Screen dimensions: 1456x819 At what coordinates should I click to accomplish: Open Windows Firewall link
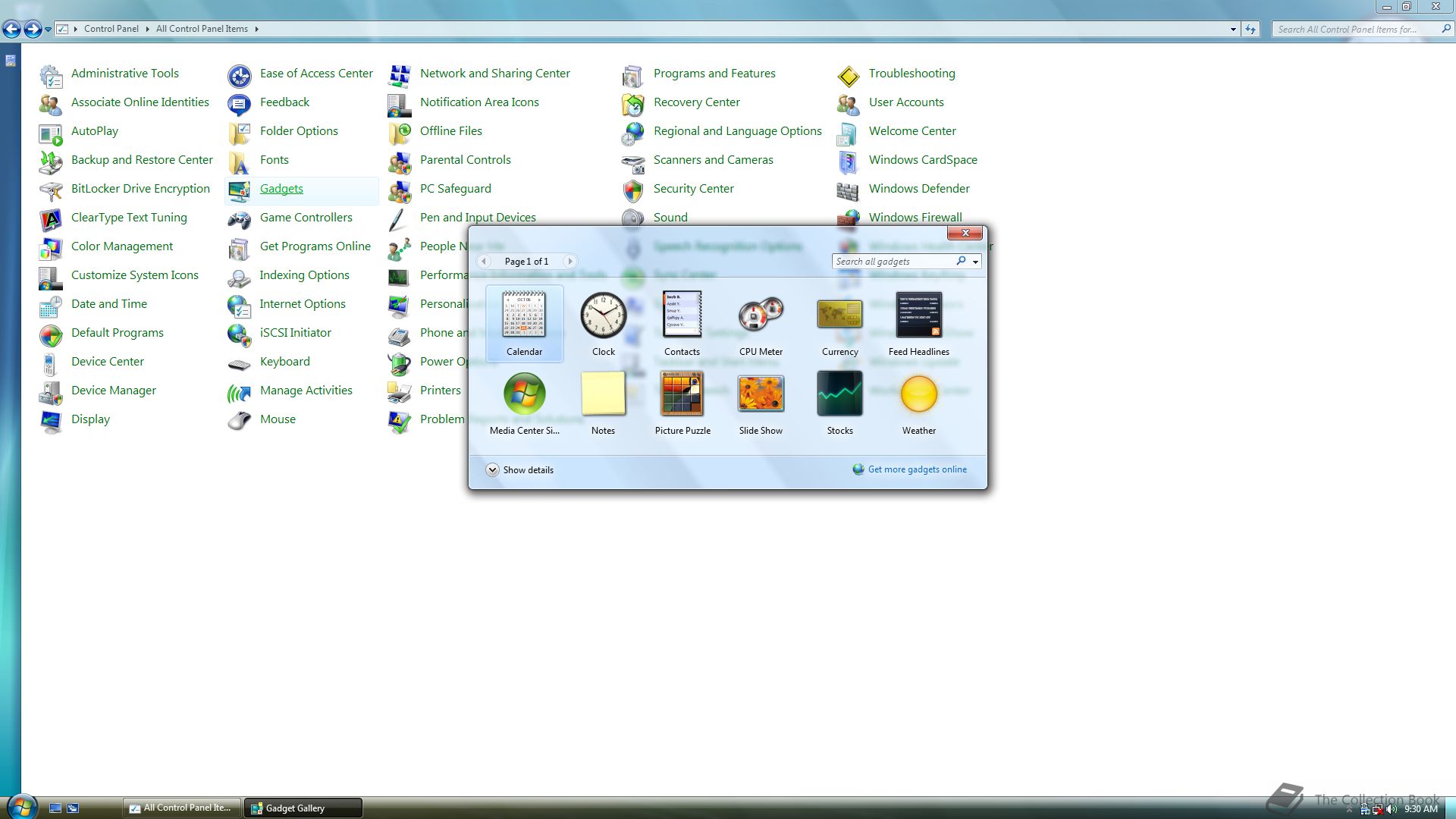(915, 218)
